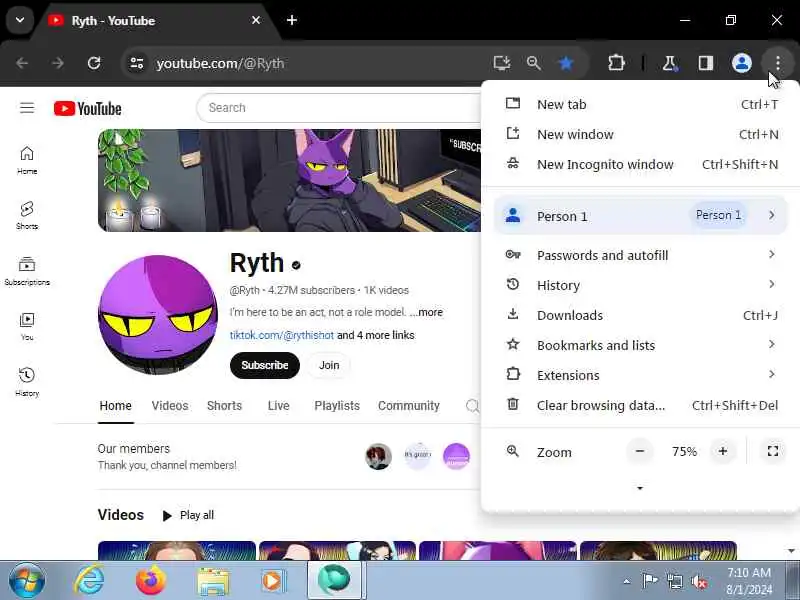This screenshot has height=600, width=800.
Task: Launch Internet Explorer from taskbar
Action: pyautogui.click(x=89, y=580)
